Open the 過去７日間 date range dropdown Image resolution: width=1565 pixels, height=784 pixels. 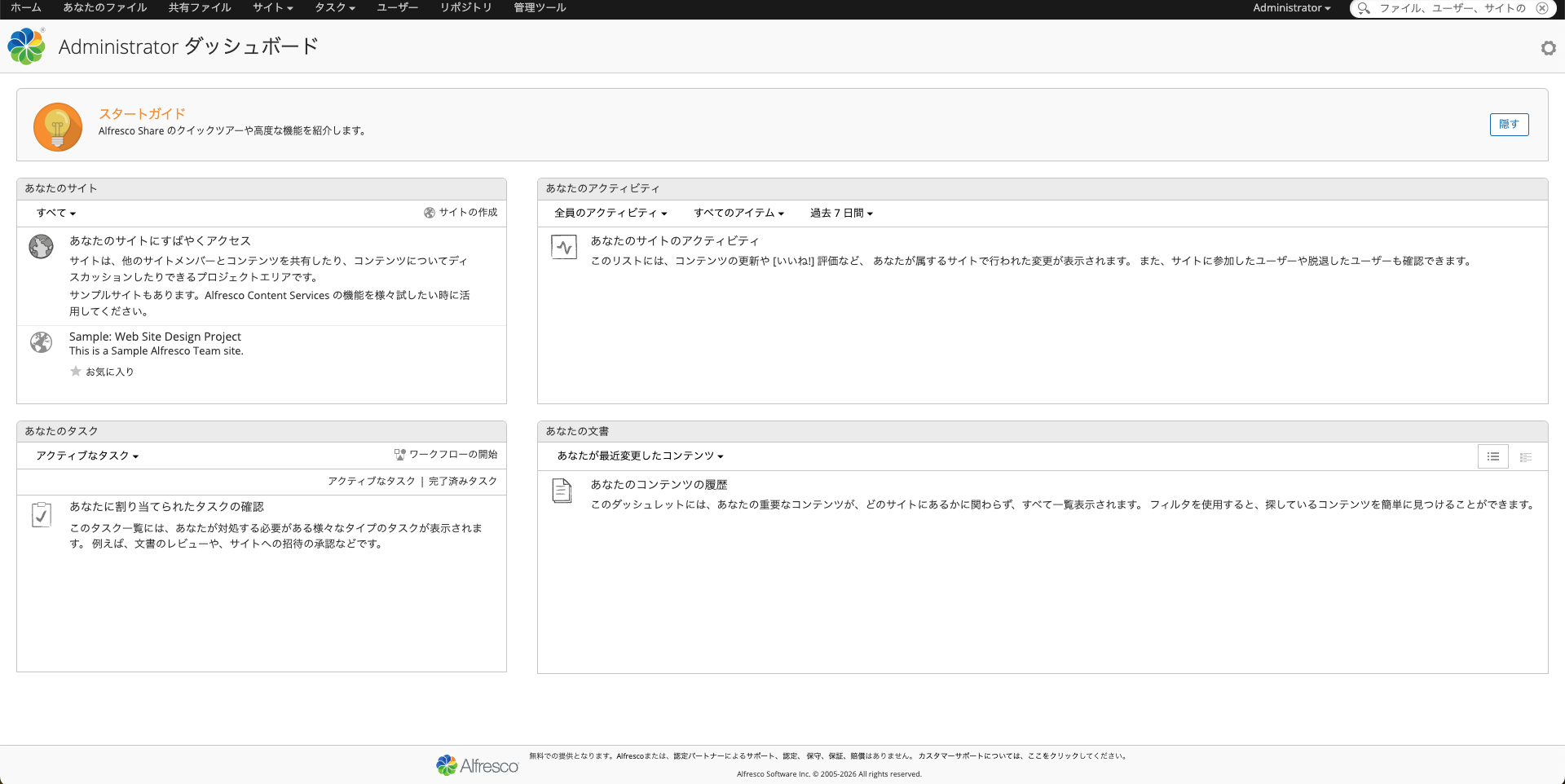(840, 213)
